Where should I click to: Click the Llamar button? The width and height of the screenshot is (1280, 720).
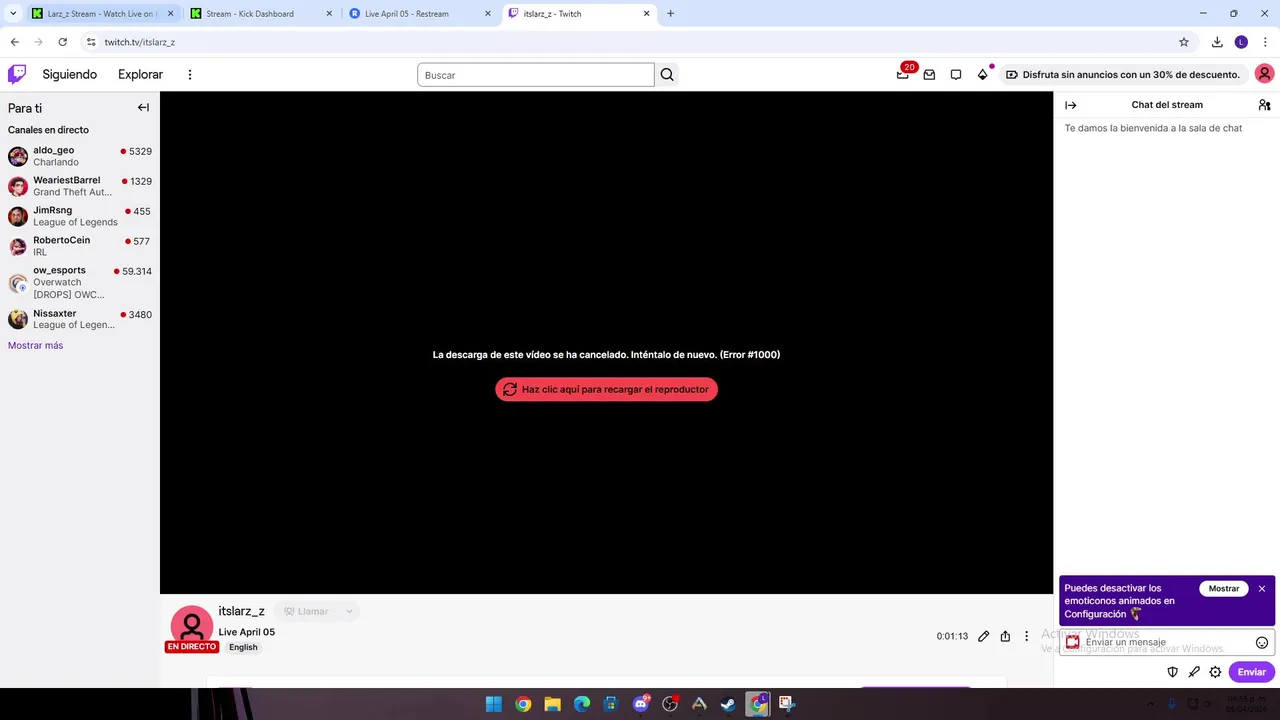pyautogui.click(x=306, y=611)
